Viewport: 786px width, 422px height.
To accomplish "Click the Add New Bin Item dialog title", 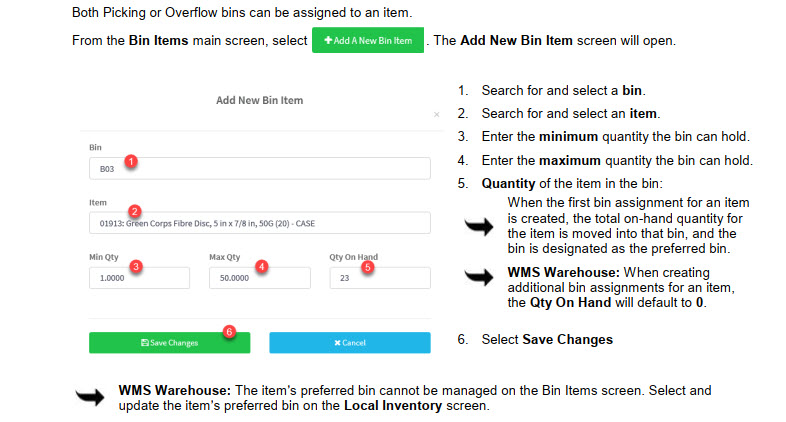I will click(x=259, y=101).
